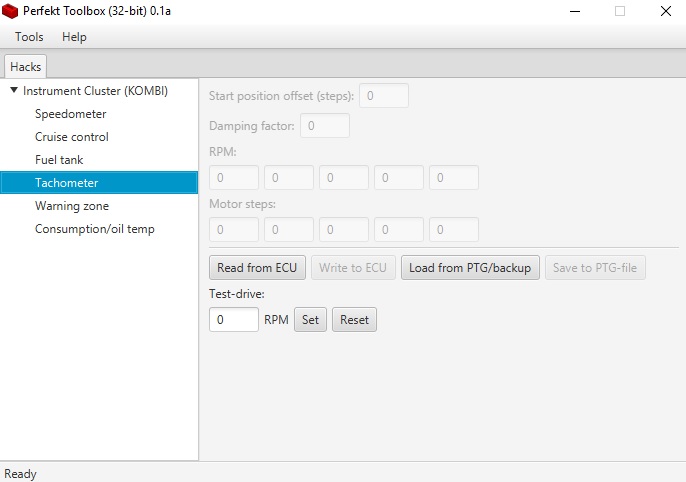Screen dimensions: 686x482
Task: Click the Reset button
Action: (x=354, y=320)
